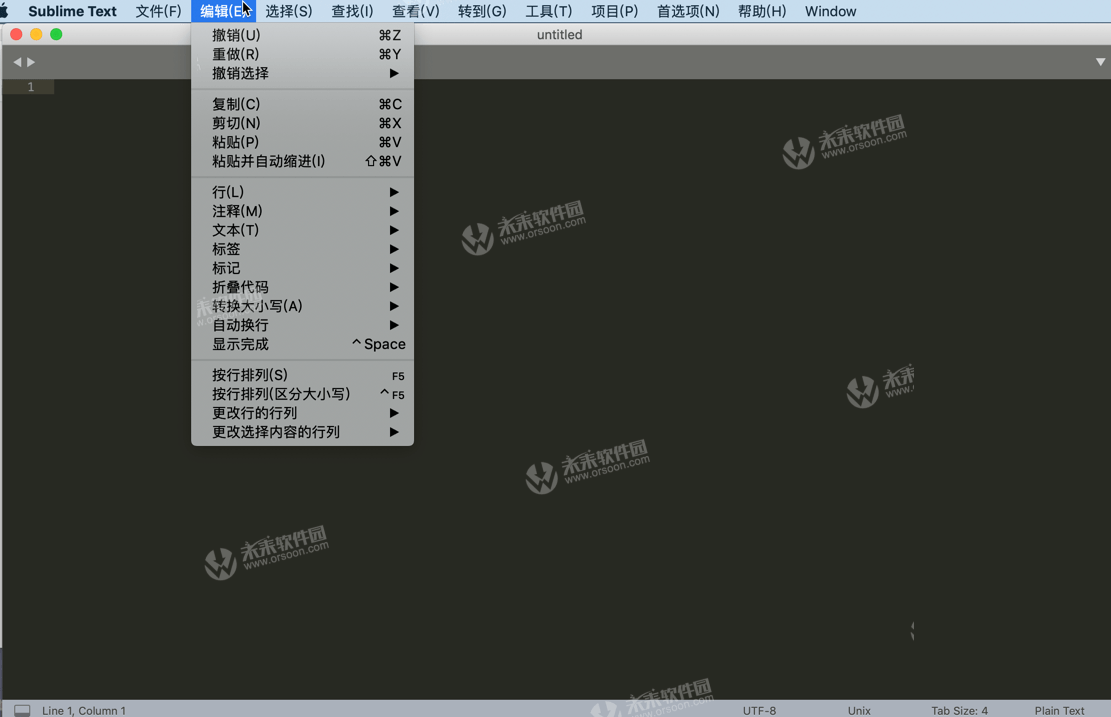Screen dimensions: 1111x717
Task: Open the Apple menu icon
Action: click(x=4, y=11)
